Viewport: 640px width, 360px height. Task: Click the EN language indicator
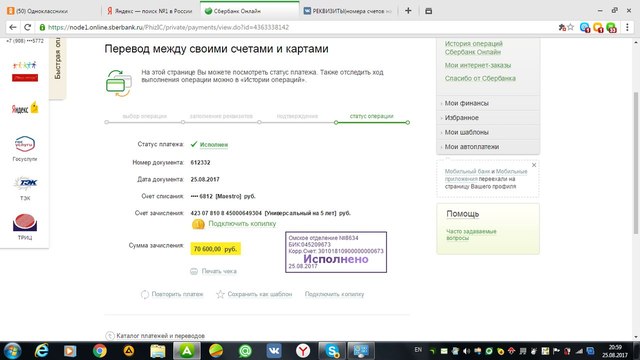coord(418,350)
